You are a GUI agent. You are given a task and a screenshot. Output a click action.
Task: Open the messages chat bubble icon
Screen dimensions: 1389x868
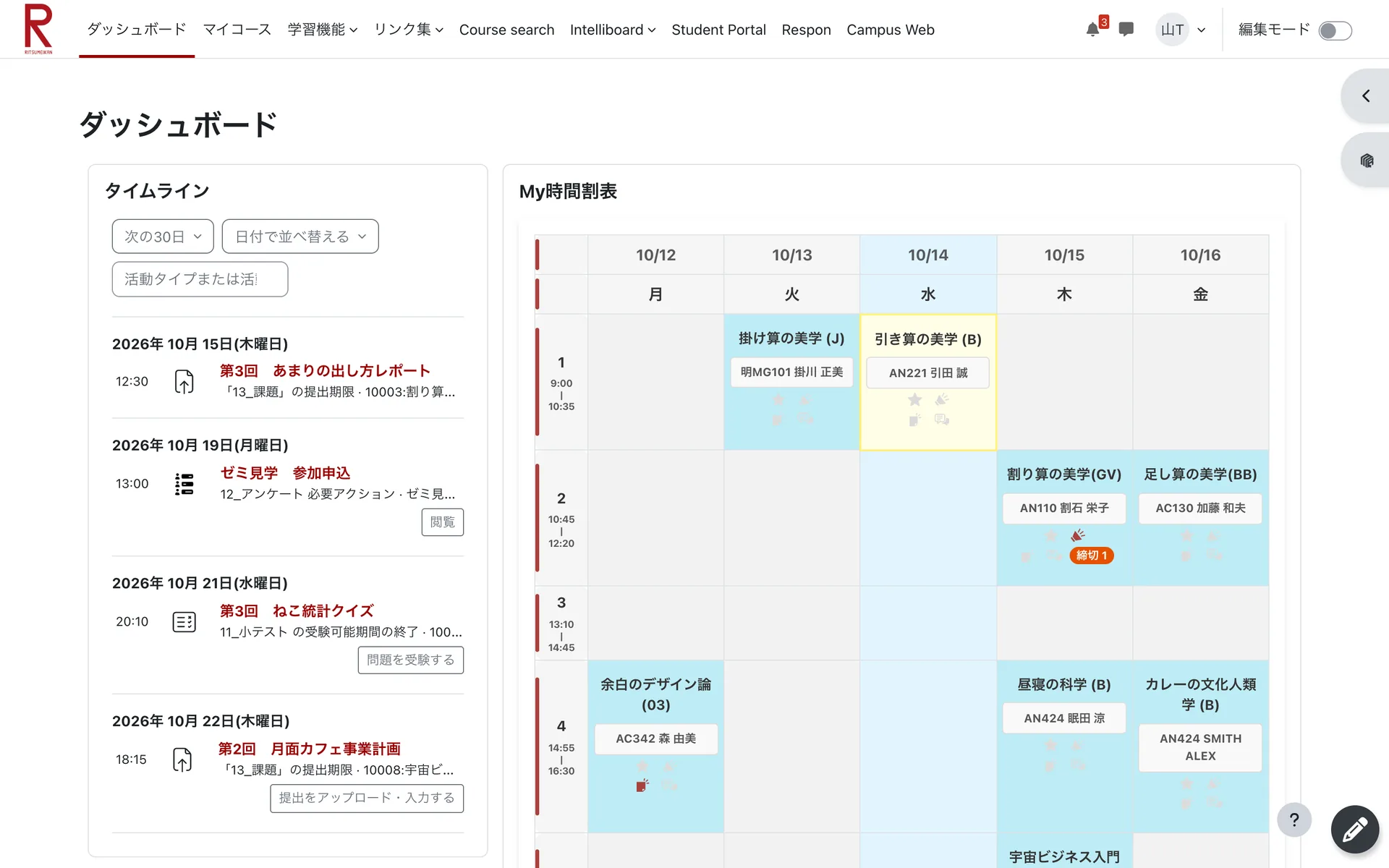1126,30
